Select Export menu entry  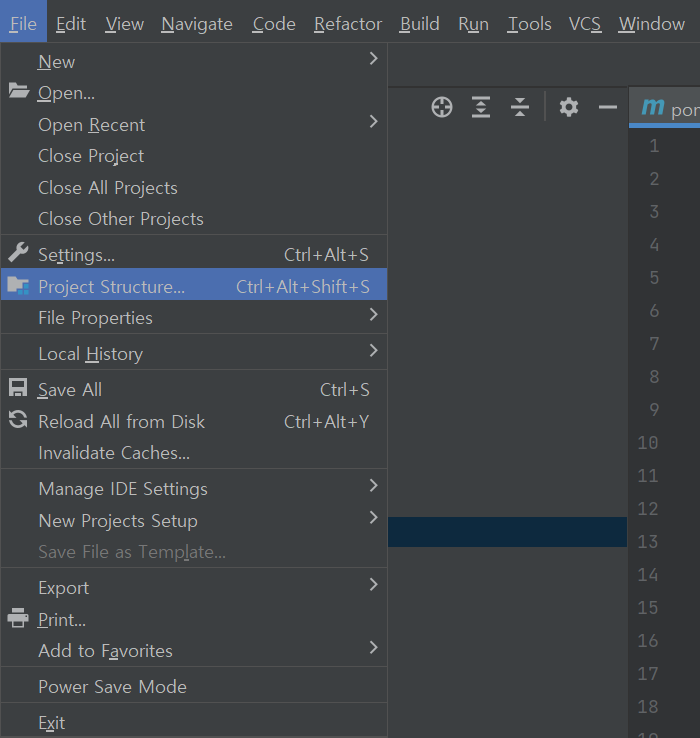(194, 587)
